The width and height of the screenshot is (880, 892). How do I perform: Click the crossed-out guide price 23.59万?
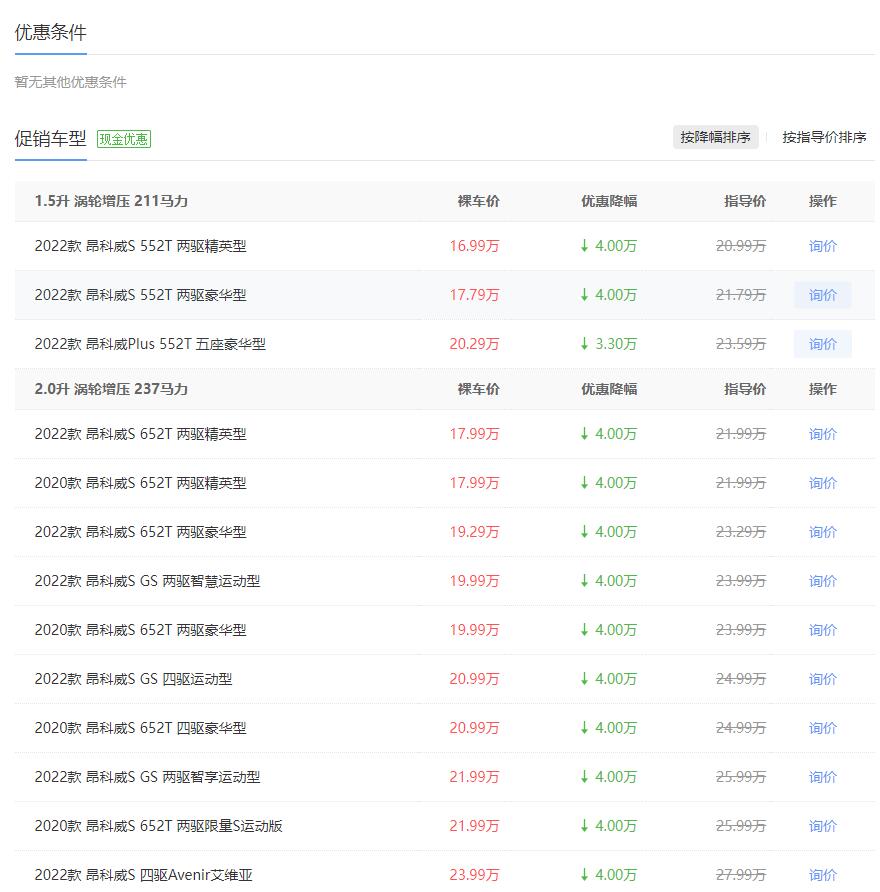tap(741, 344)
